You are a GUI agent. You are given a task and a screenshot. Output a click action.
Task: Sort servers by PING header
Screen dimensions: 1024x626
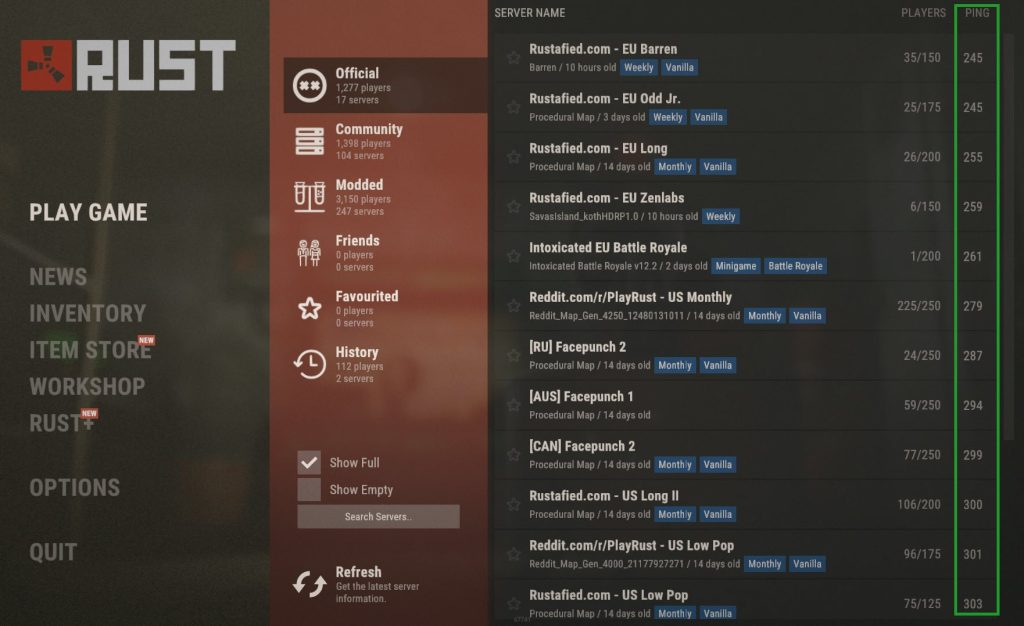(x=977, y=12)
